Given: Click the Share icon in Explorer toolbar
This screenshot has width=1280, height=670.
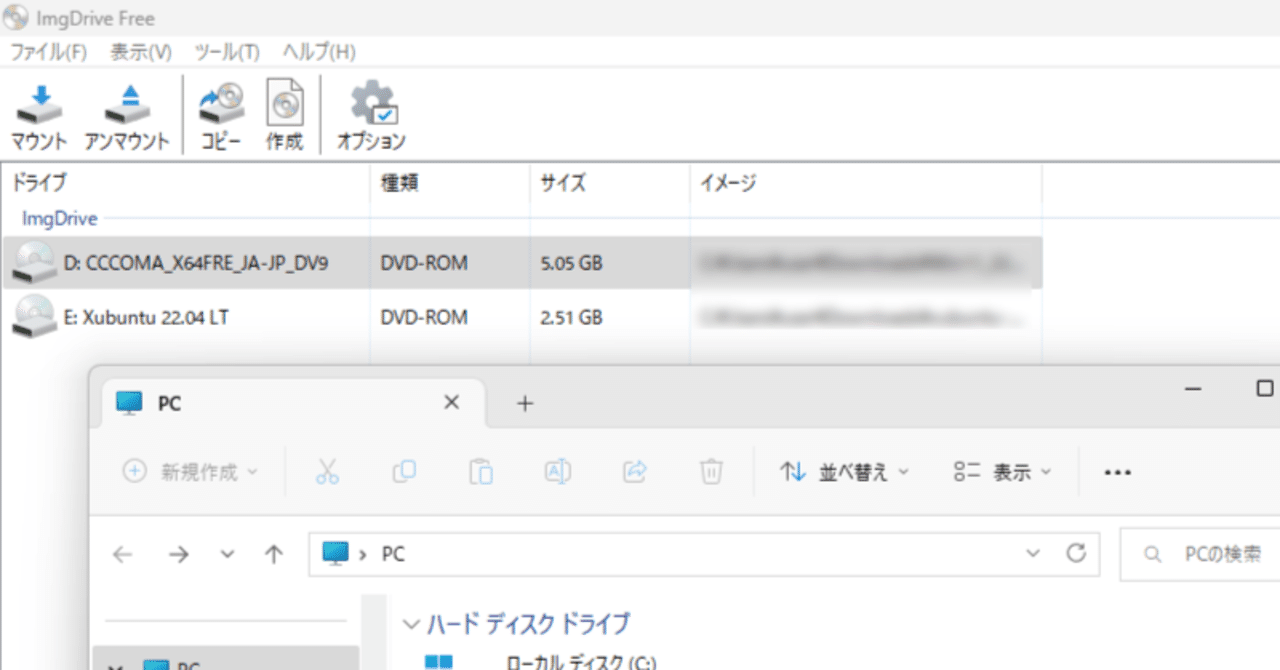Looking at the screenshot, I should point(634,471).
